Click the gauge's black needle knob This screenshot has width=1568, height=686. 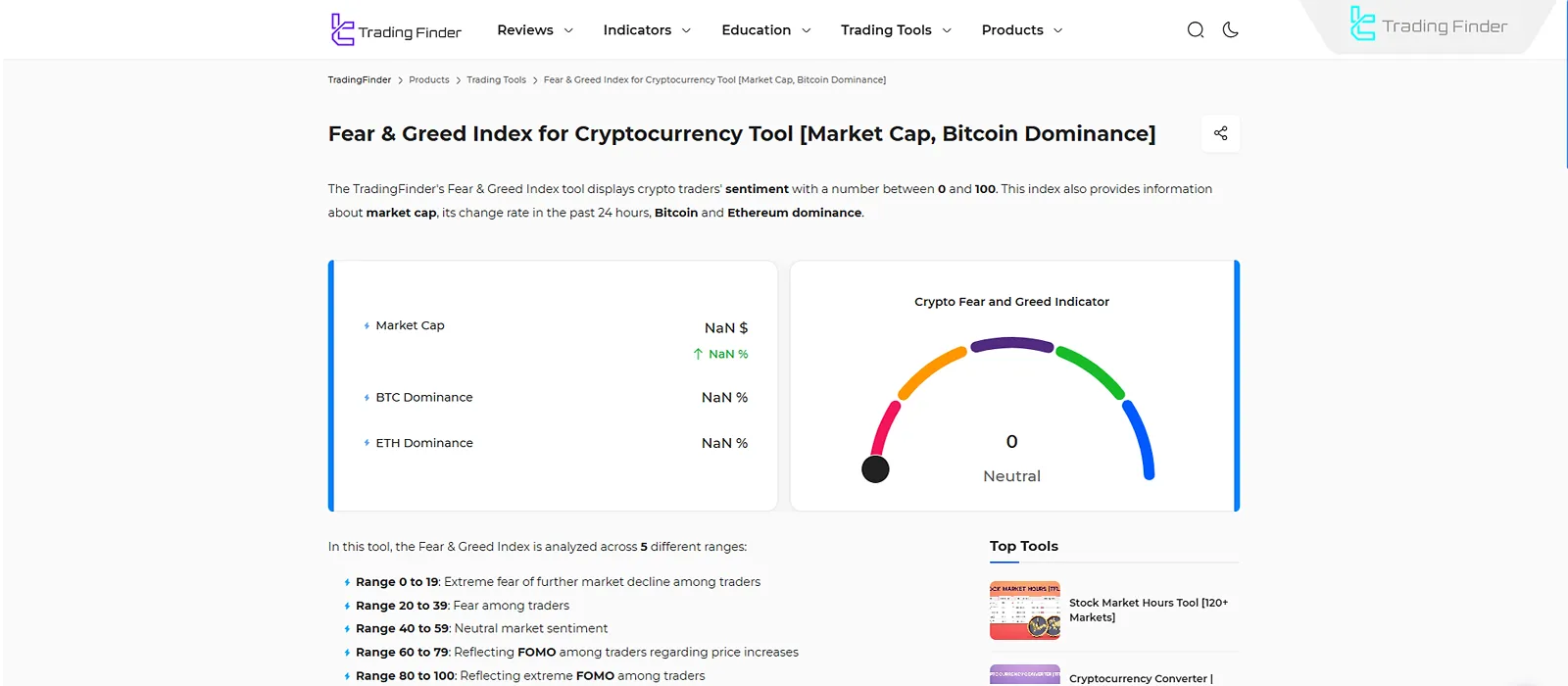pos(875,469)
